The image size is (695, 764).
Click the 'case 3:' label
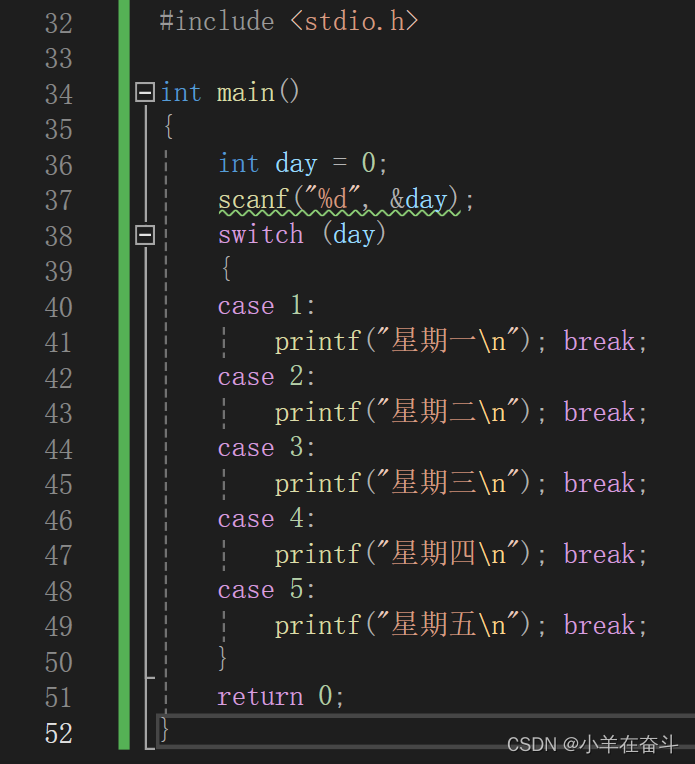(266, 447)
